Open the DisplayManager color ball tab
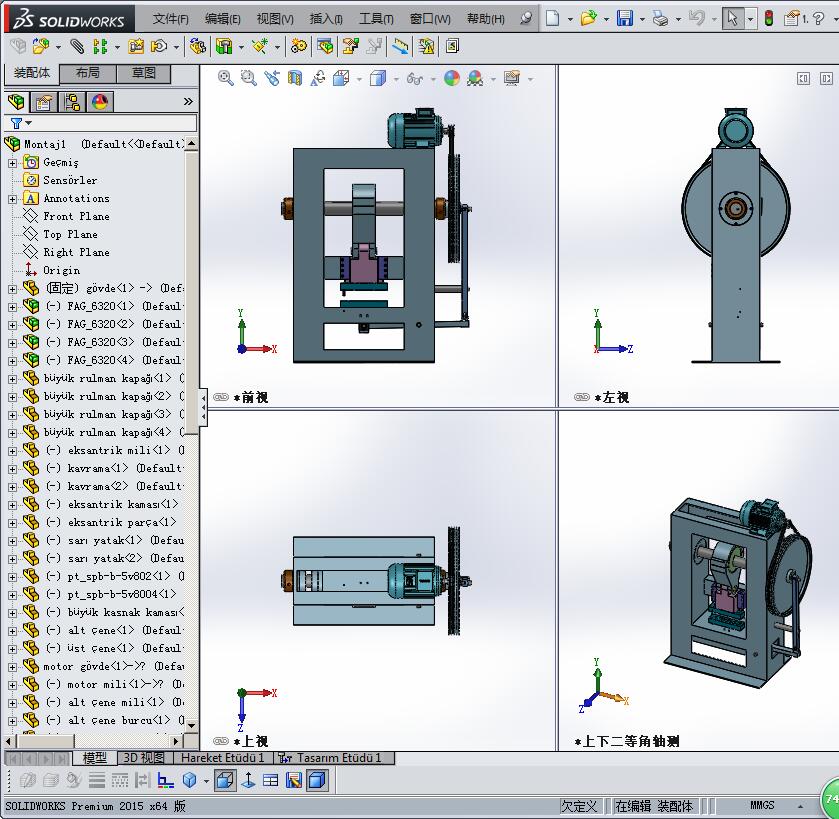This screenshot has height=819, width=839. tap(100, 101)
